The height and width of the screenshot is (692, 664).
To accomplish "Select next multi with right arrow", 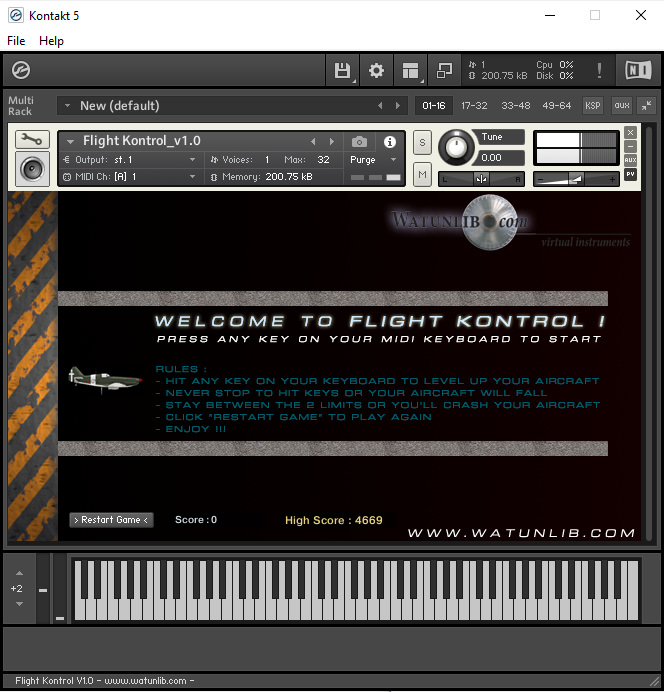I will pos(398,106).
